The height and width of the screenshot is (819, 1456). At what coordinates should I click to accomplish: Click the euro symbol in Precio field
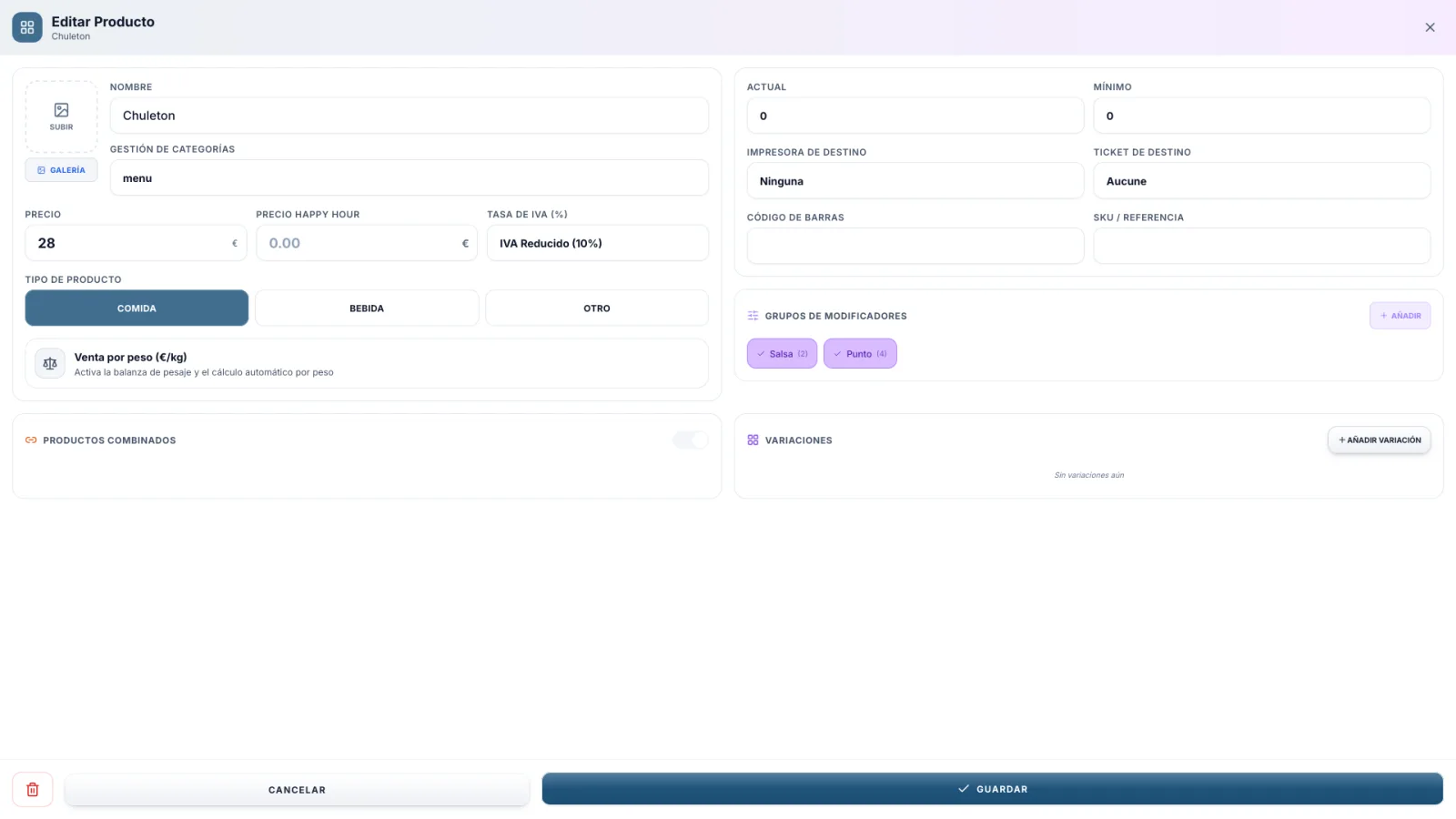[x=235, y=244]
